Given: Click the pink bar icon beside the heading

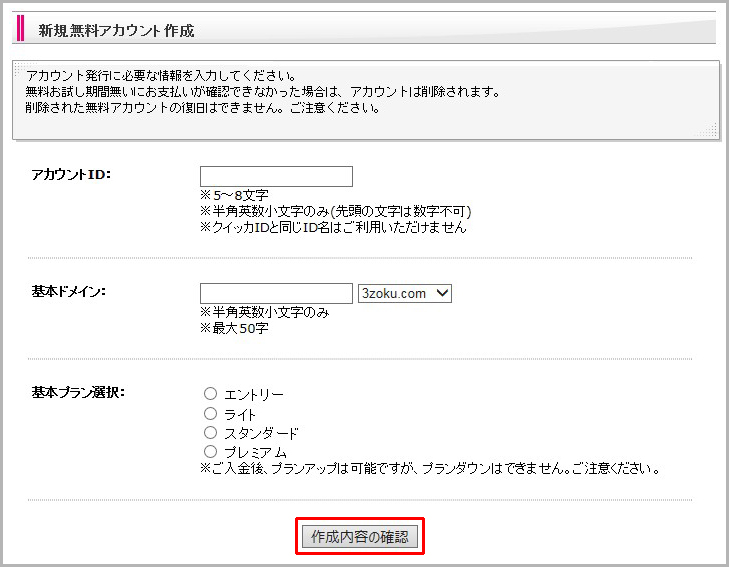Looking at the screenshot, I should pos(21,29).
